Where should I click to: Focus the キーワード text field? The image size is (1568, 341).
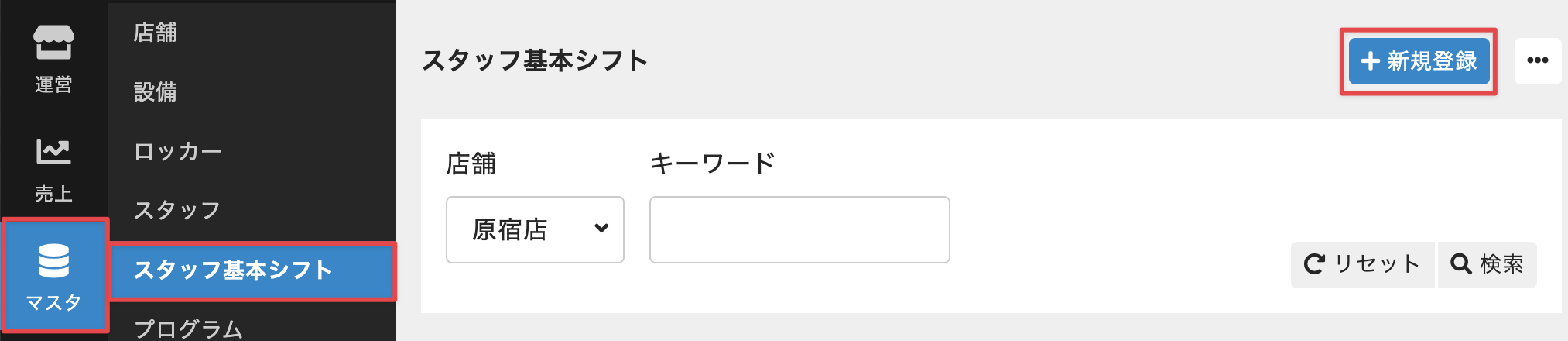tap(799, 229)
